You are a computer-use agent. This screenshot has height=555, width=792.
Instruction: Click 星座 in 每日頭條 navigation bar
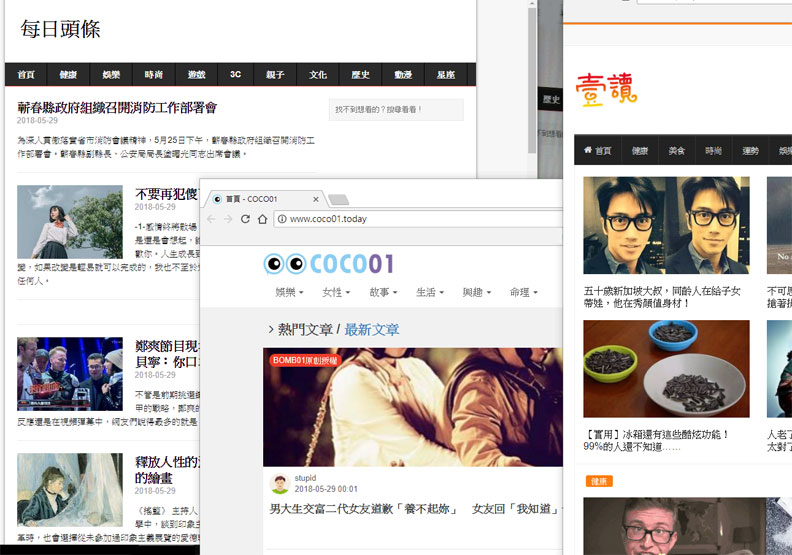click(x=446, y=75)
